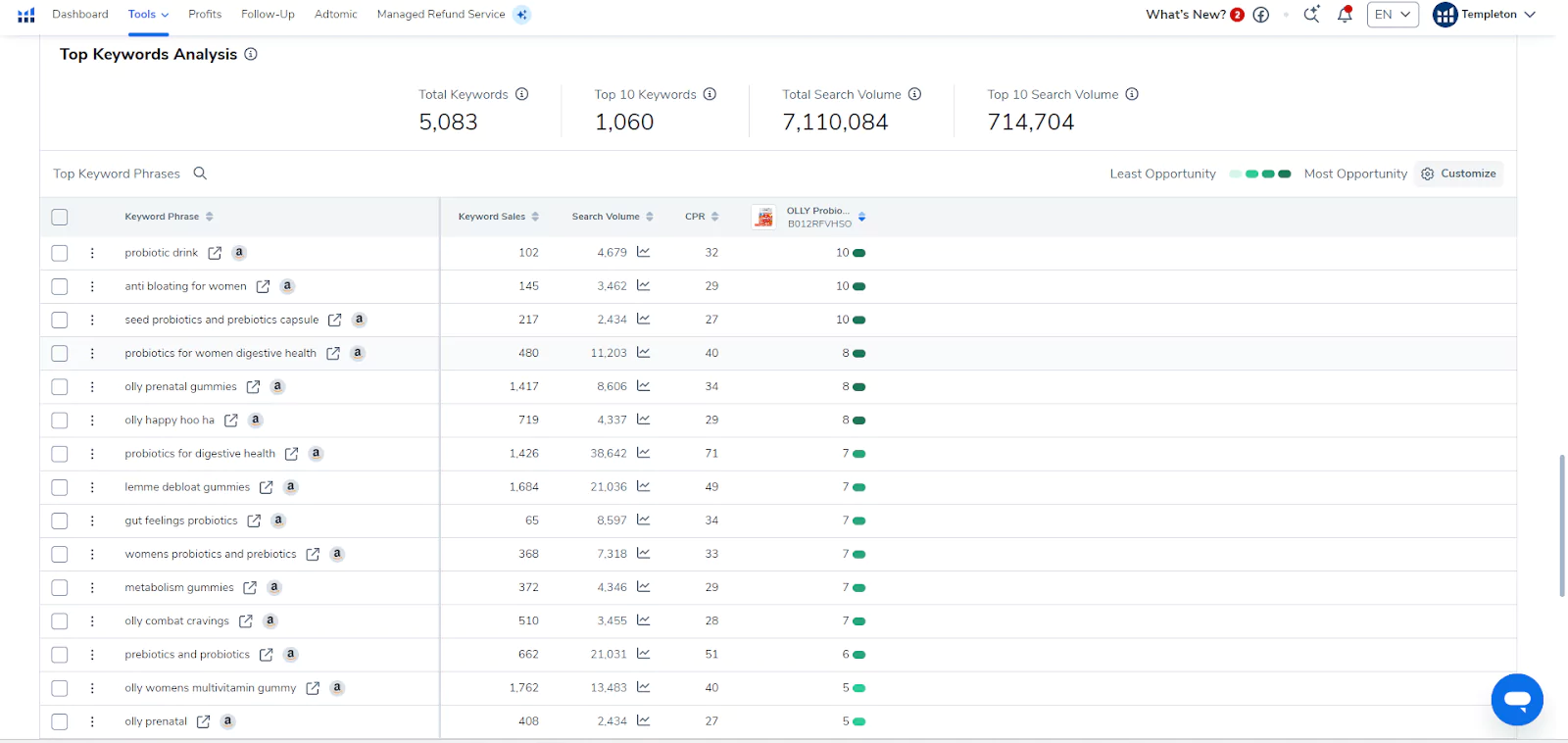Click sparkle icon beside Managed Refund Service
The width and height of the screenshot is (1568, 743).
point(522,15)
